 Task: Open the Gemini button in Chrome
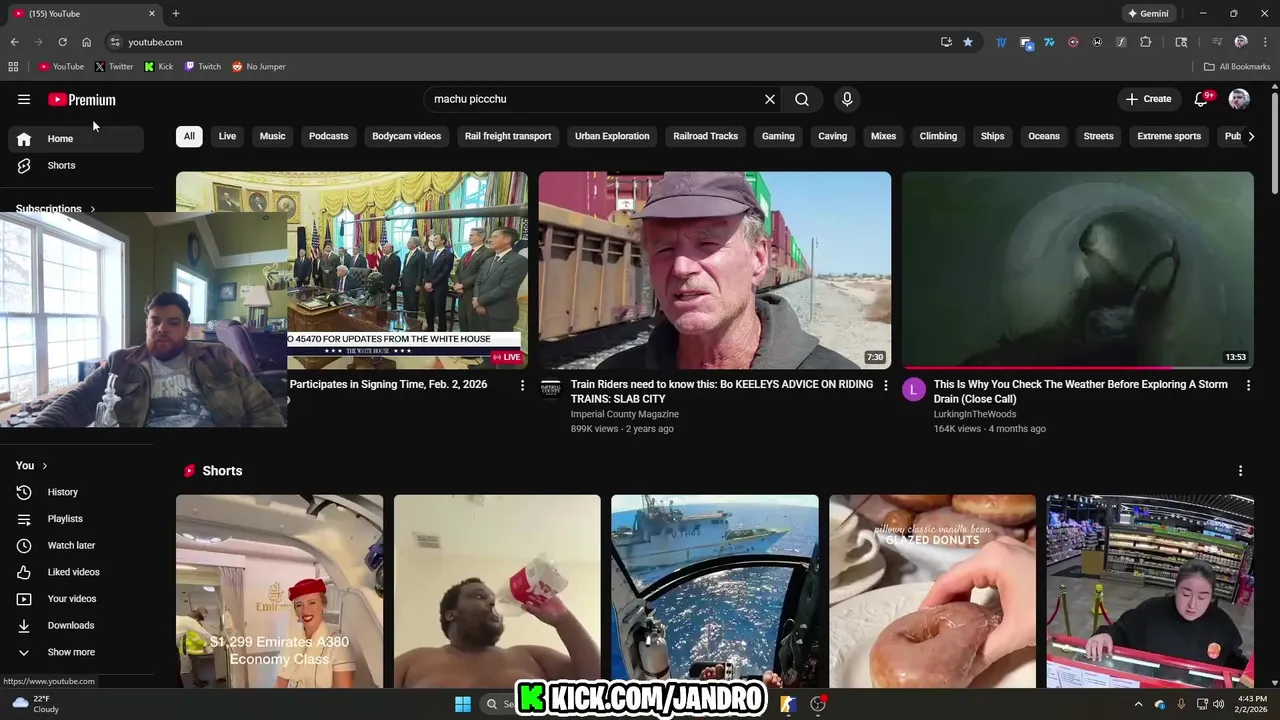[x=1148, y=13]
